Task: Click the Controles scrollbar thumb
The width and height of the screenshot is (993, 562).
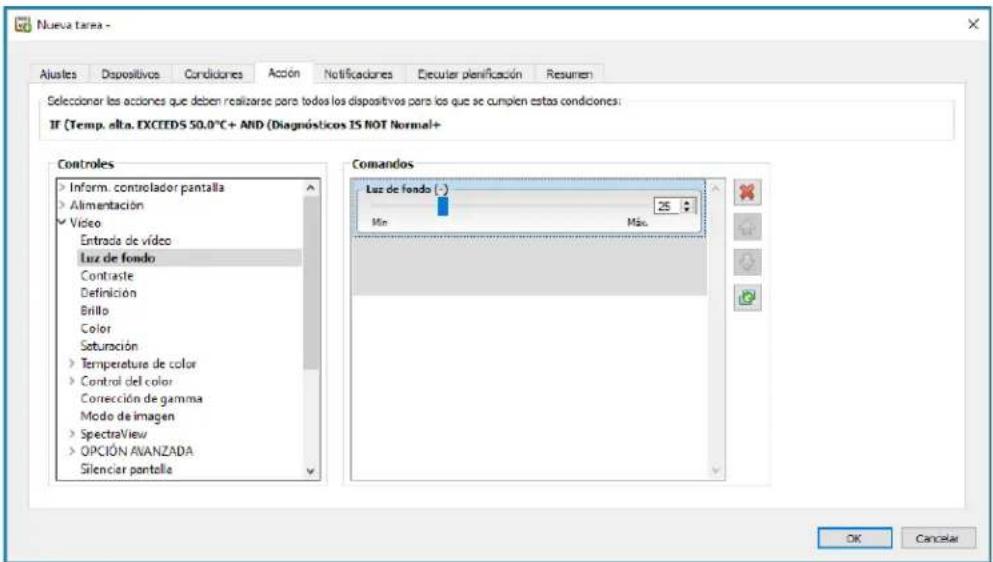Action: pos(312,283)
